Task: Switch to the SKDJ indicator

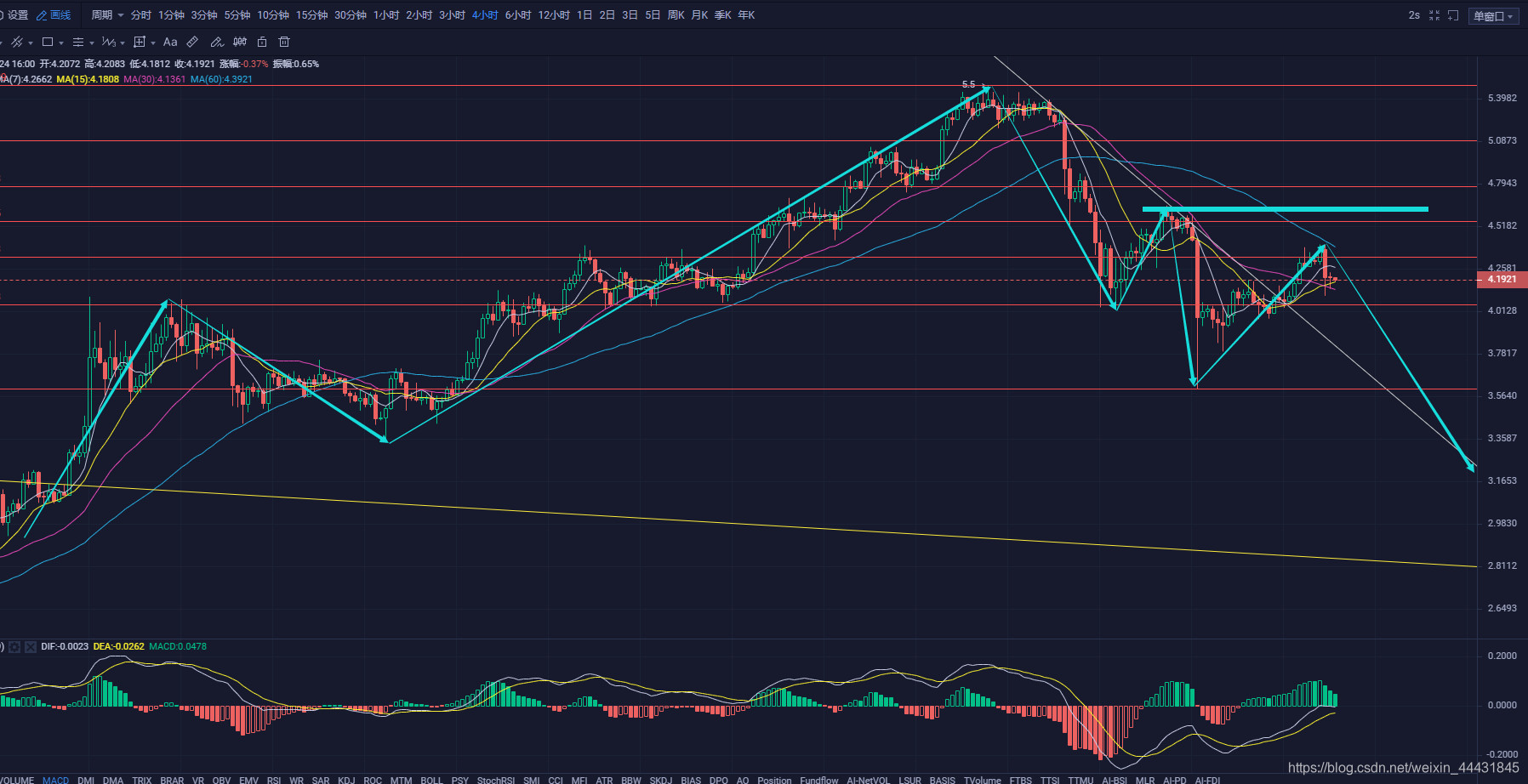Action: [661, 780]
